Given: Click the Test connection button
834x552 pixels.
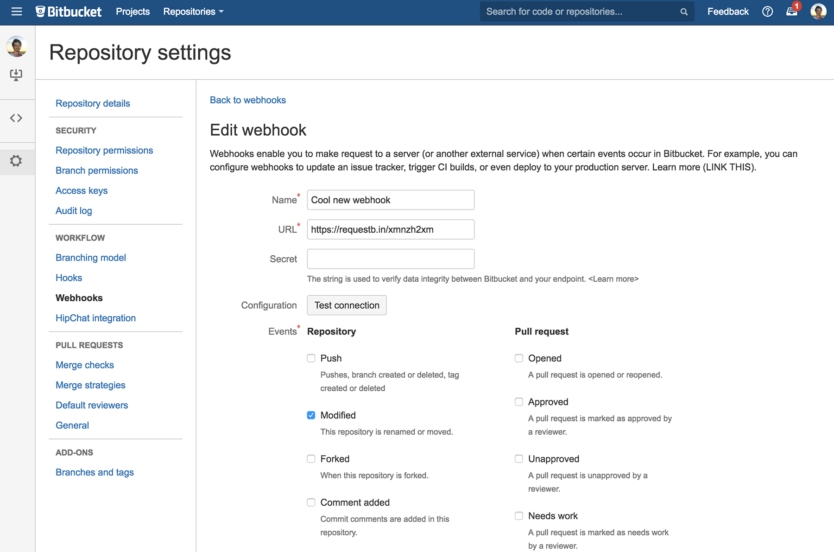Looking at the screenshot, I should [x=347, y=305].
